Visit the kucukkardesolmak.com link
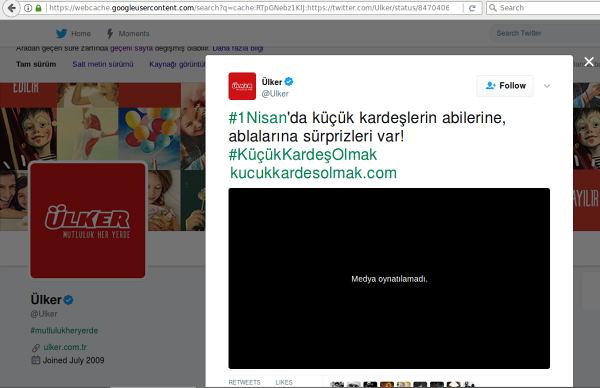 [x=313, y=173]
